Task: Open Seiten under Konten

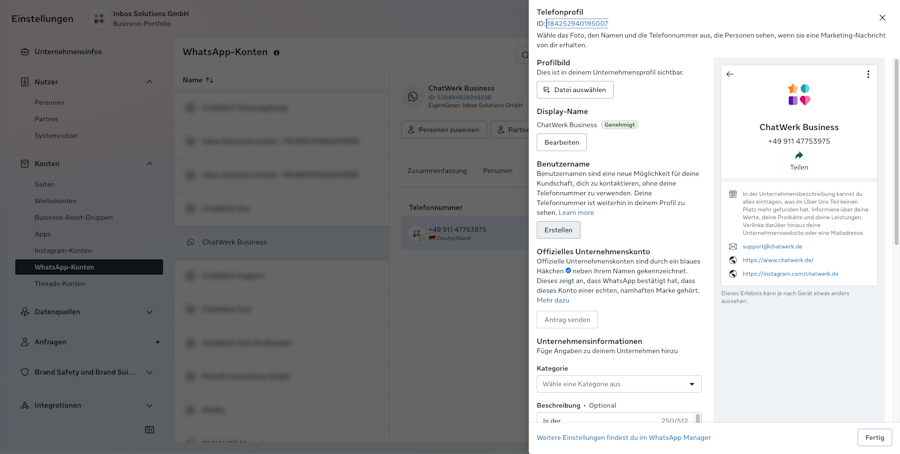Action: 44,184
